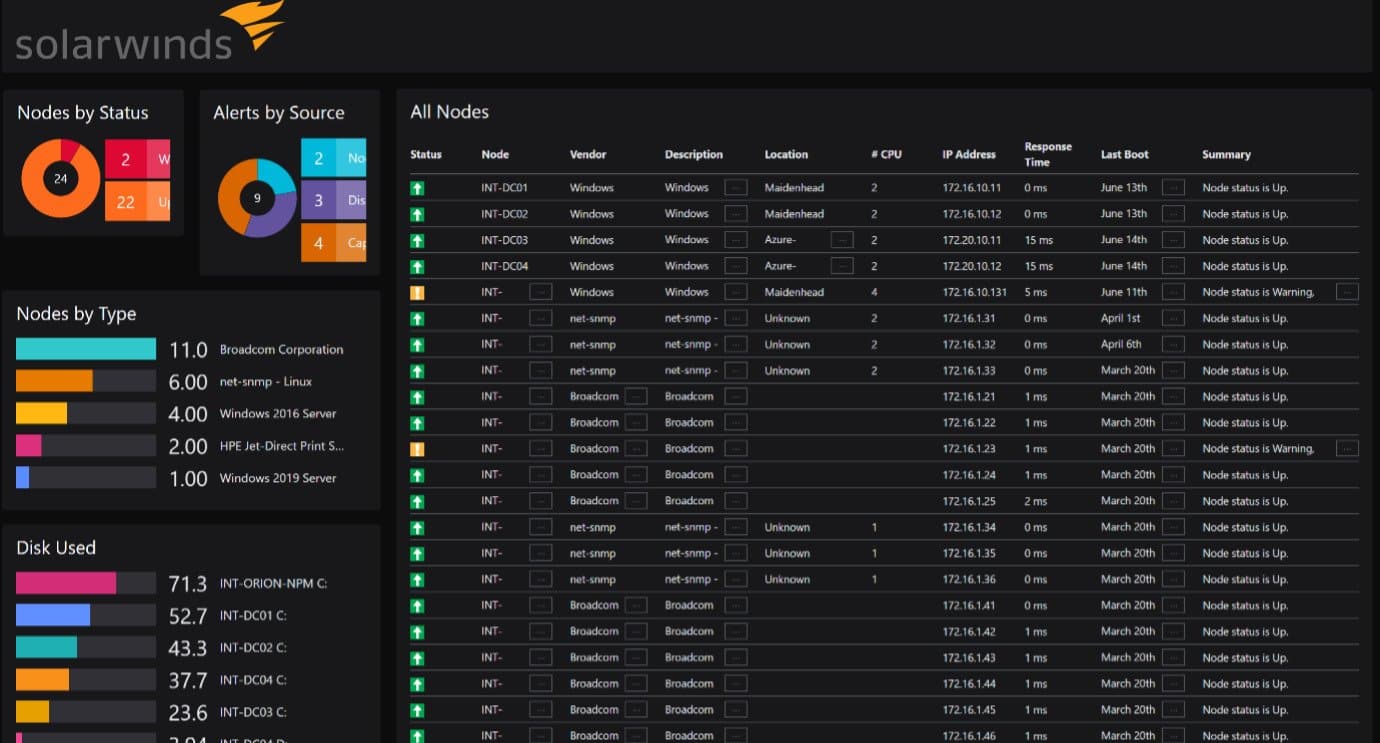Click the green status arrow for INT-DC04

[x=417, y=266]
